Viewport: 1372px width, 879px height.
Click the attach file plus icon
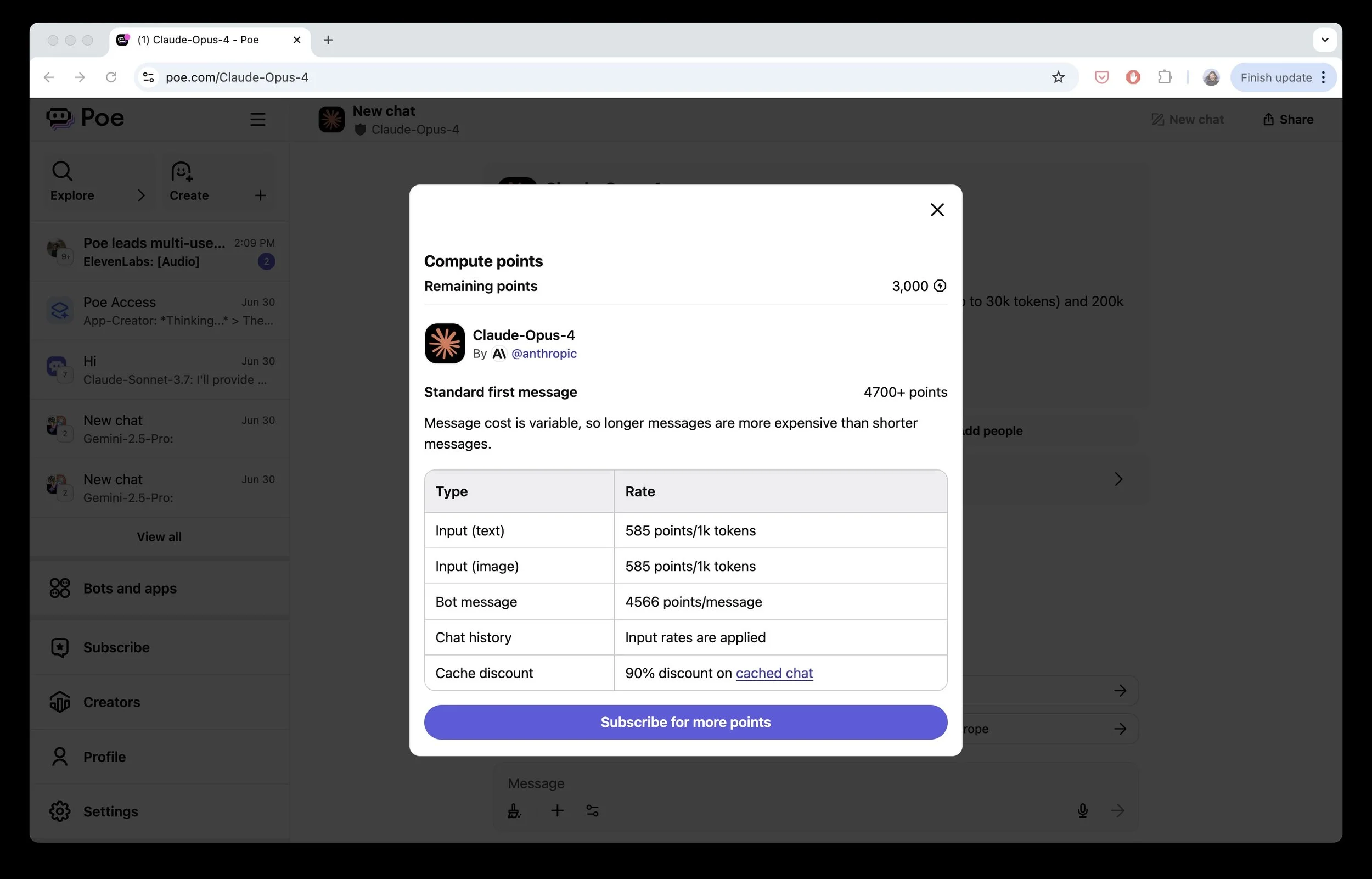pos(558,810)
